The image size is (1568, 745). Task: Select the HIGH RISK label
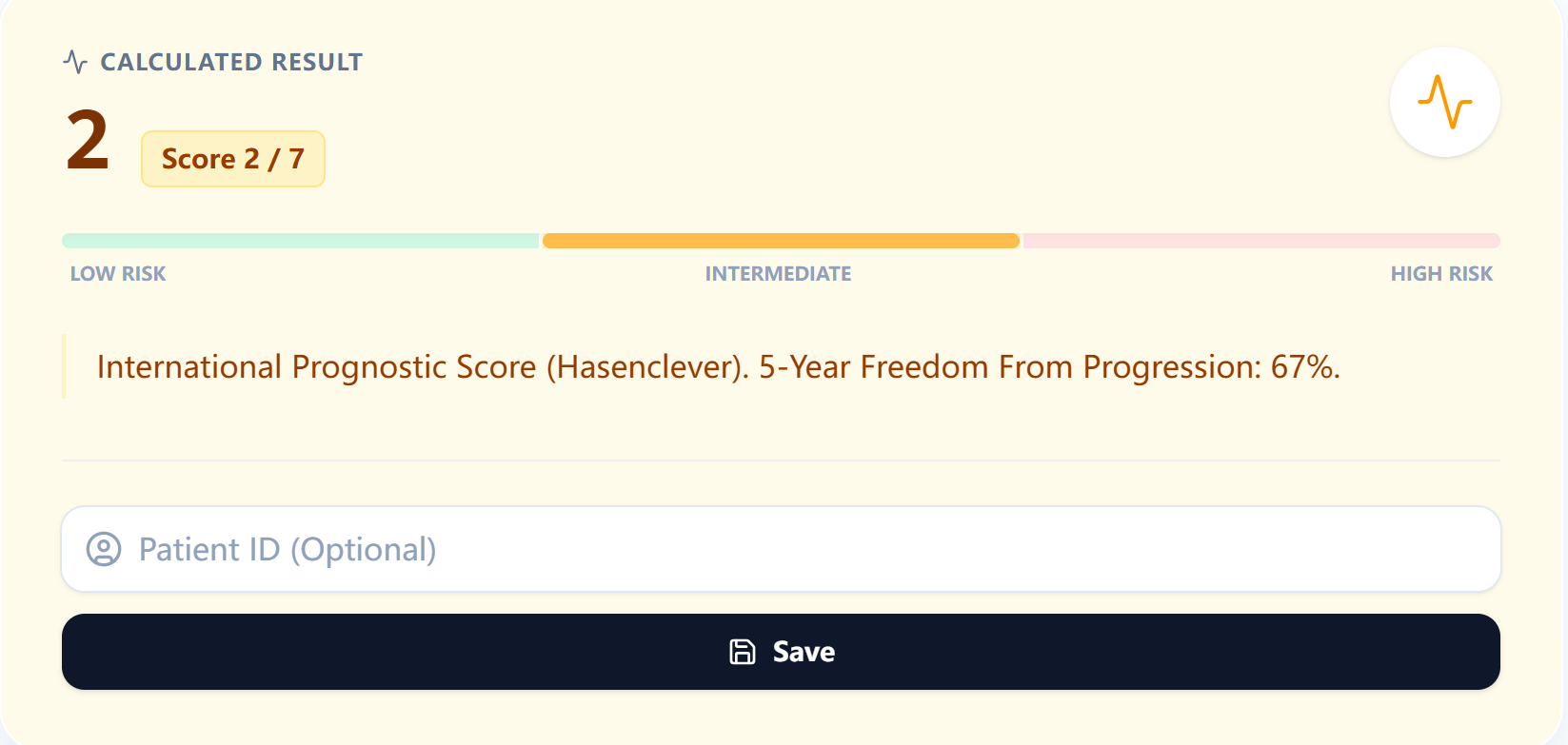(x=1441, y=273)
